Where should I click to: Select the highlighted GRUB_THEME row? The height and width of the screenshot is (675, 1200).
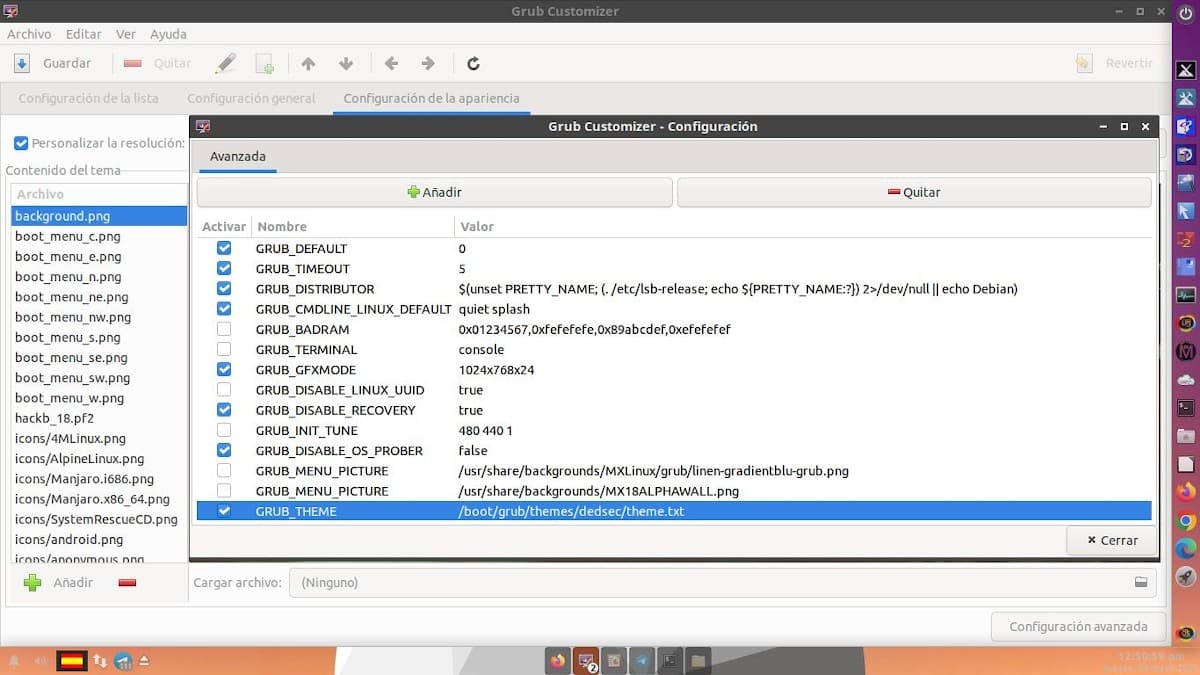(x=600, y=511)
